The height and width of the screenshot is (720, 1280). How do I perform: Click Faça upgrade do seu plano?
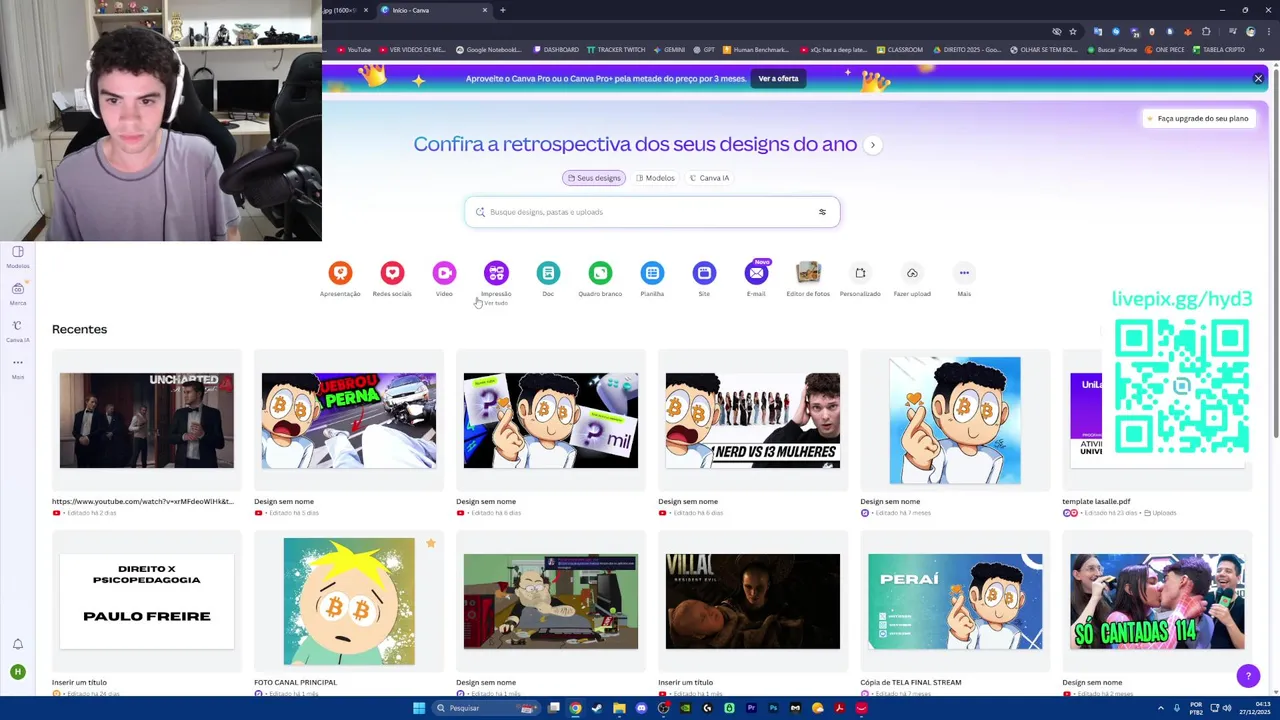click(1197, 118)
